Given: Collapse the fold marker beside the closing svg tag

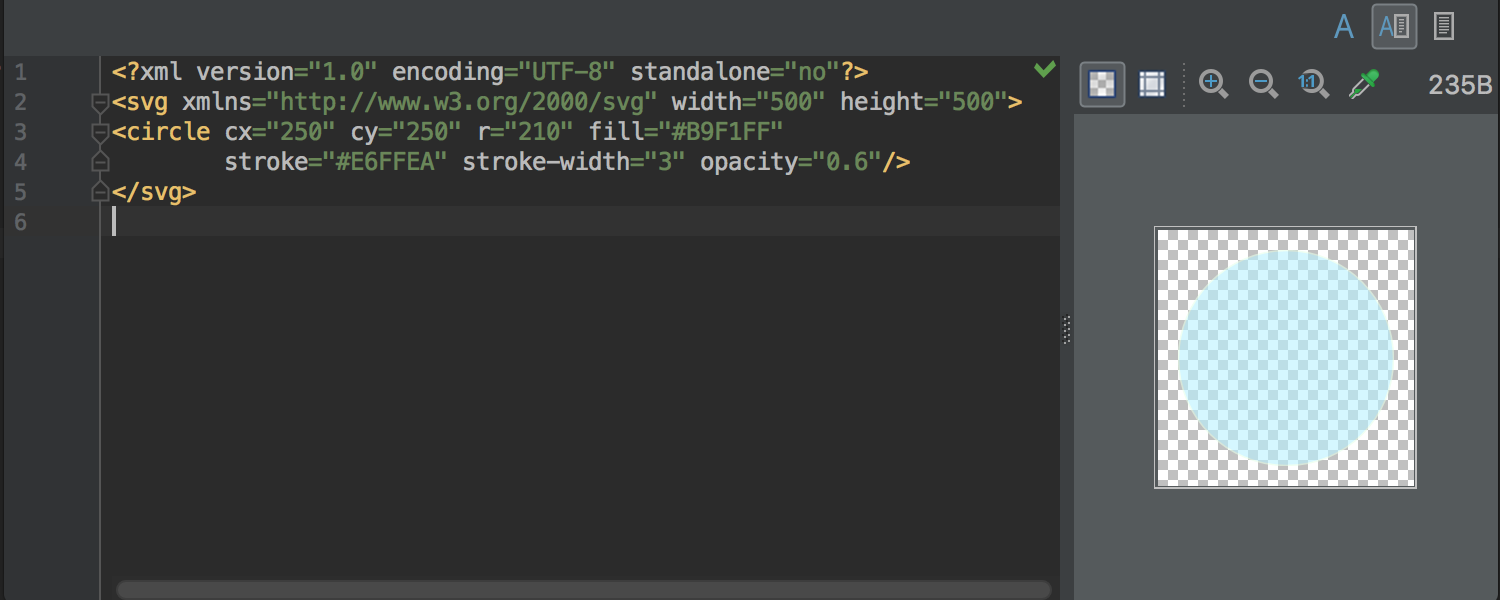Looking at the screenshot, I should coord(99,191).
